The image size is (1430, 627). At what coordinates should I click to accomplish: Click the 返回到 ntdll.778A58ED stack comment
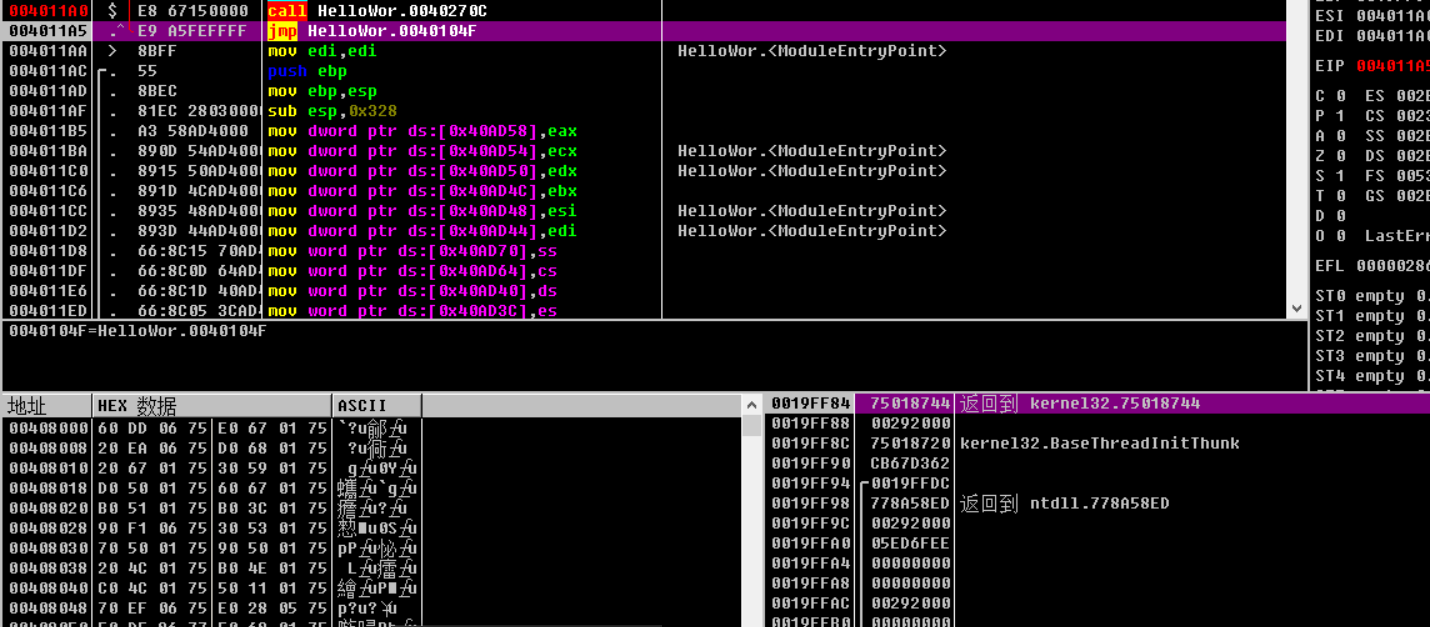[x=1064, y=503]
